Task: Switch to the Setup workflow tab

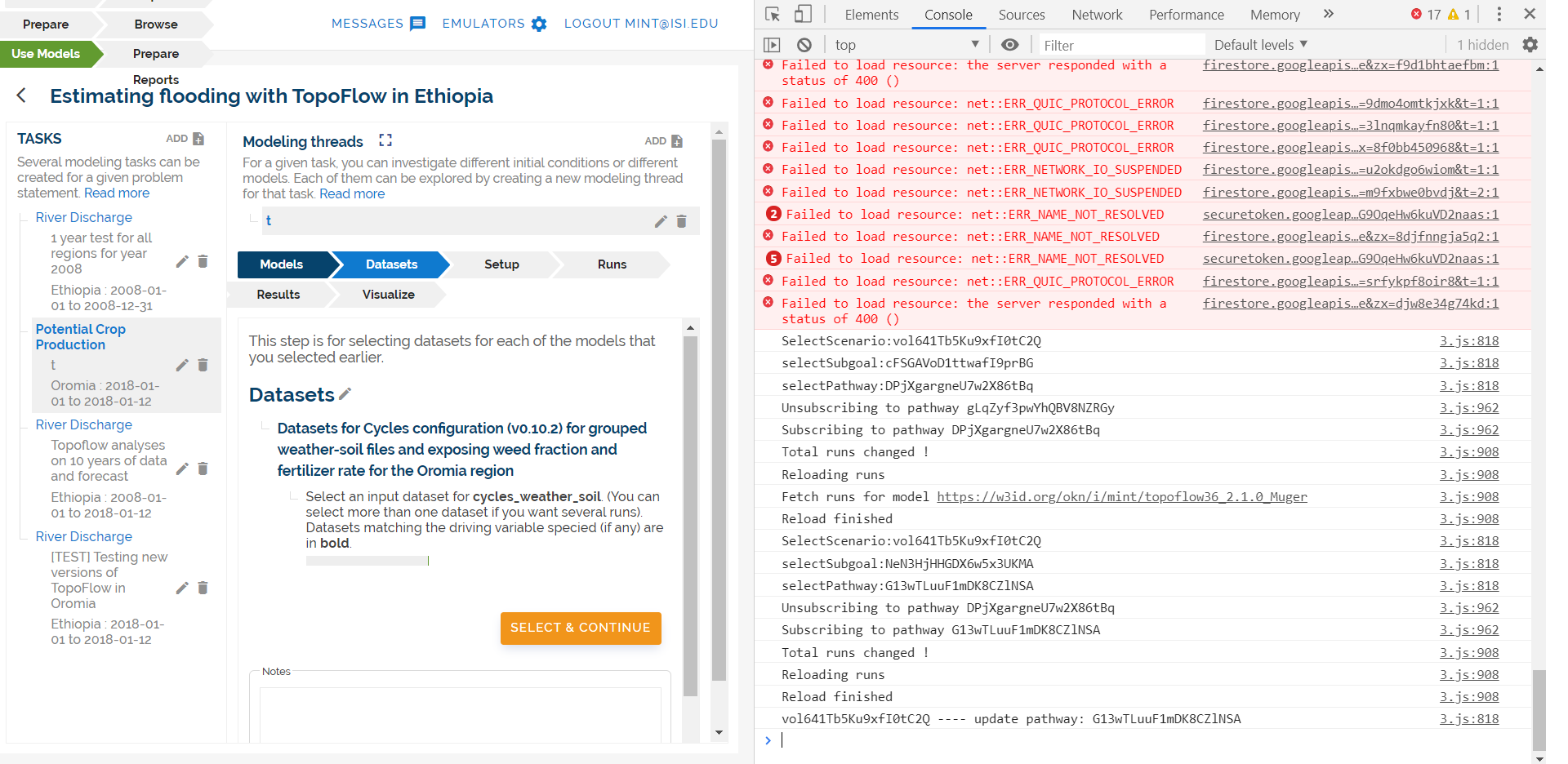Action: (501, 264)
